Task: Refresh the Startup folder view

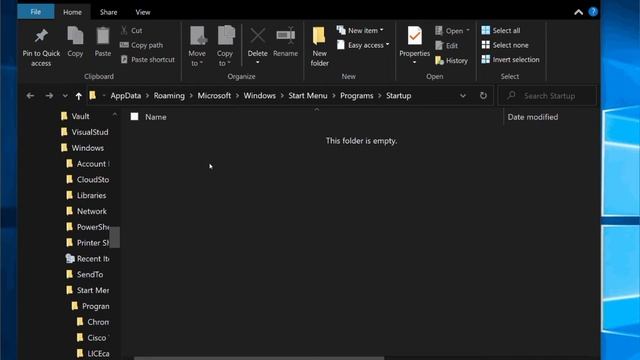Action: coord(483,96)
